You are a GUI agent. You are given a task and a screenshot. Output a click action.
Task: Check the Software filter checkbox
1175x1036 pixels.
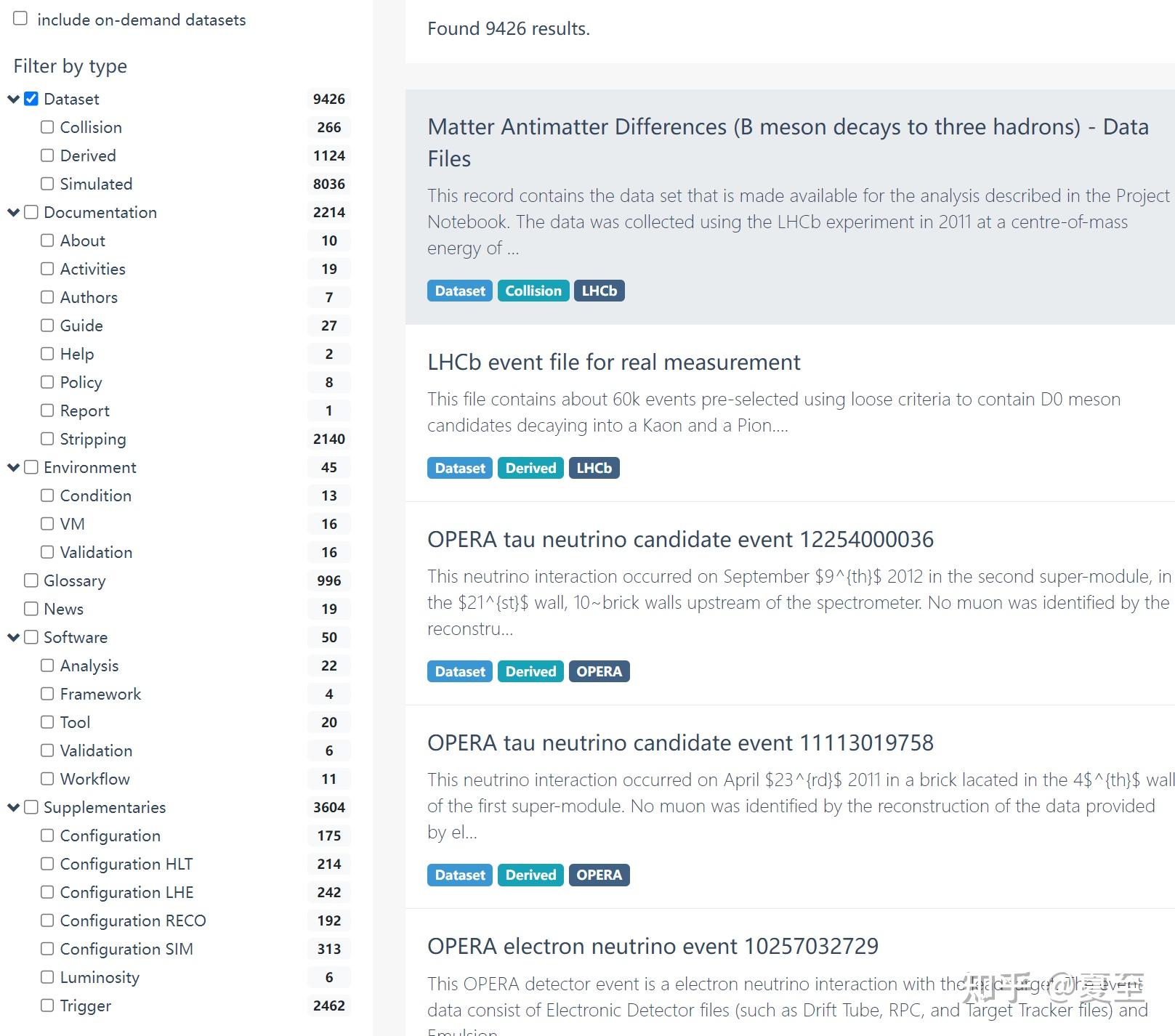(x=31, y=637)
